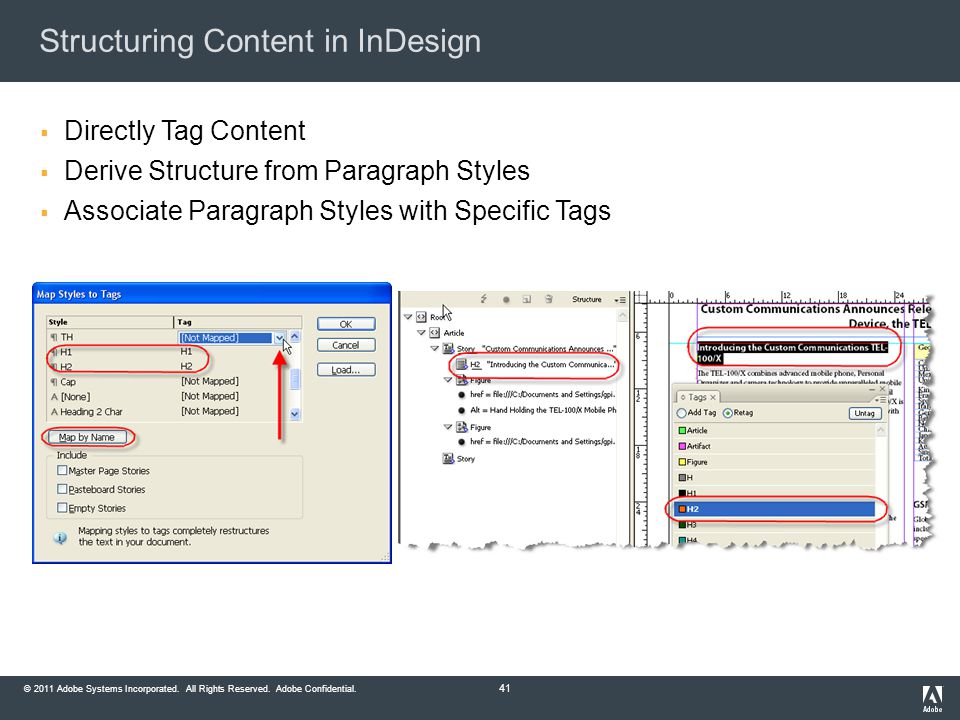Click the info icon in Map Styles dialog

click(60, 538)
